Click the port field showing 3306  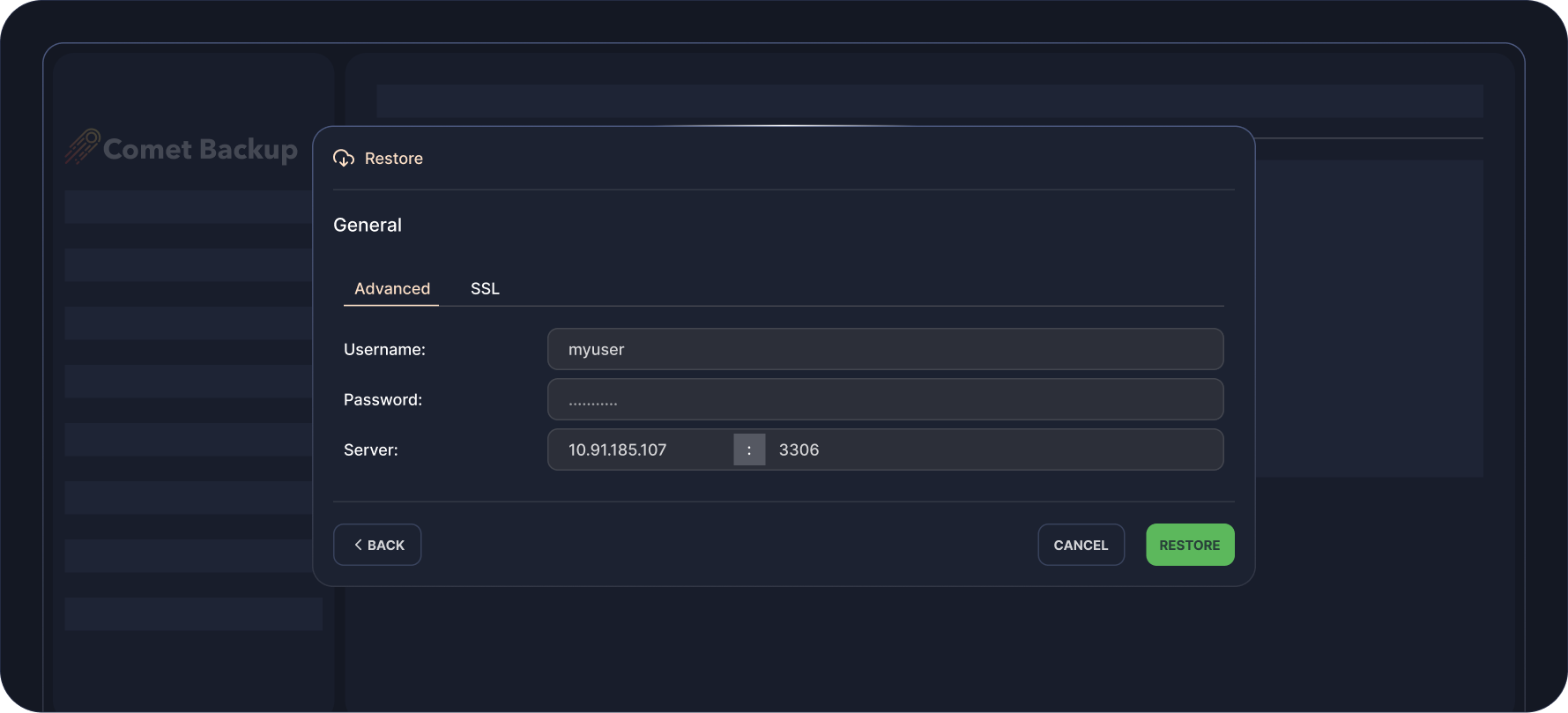click(993, 449)
